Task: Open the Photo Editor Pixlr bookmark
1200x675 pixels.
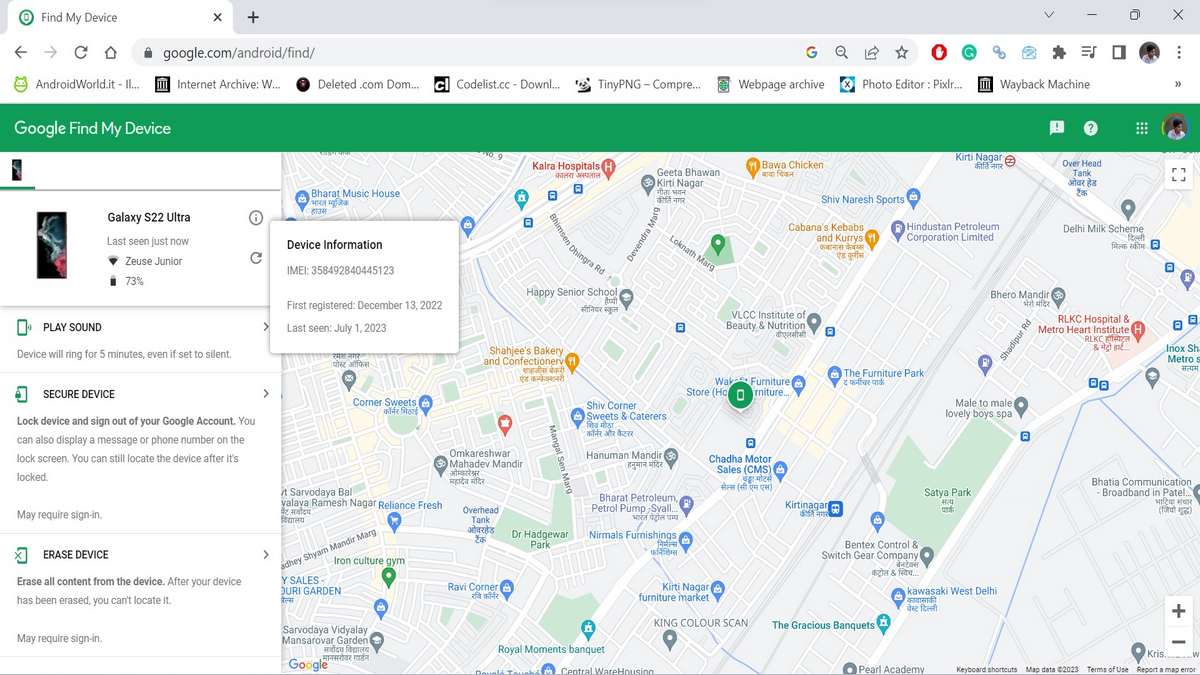Action: click(901, 84)
